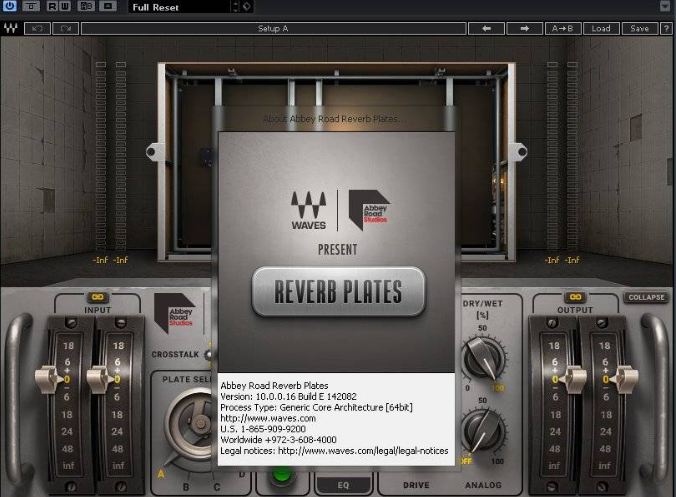Screen dimensions: 676x497
Task: Click left OUTPUT fader handle
Action: point(574,379)
